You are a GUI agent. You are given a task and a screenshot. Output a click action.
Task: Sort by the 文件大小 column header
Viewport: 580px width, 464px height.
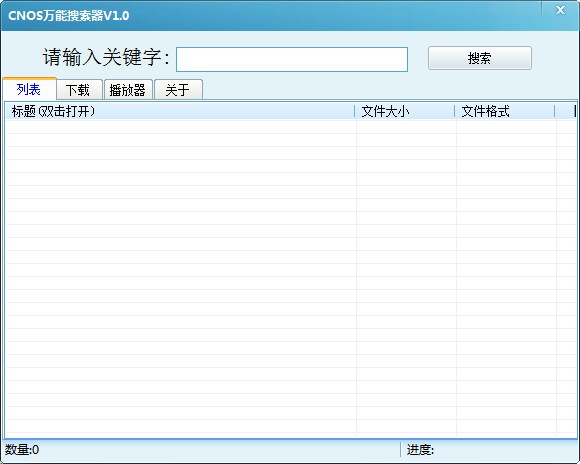tap(405, 111)
